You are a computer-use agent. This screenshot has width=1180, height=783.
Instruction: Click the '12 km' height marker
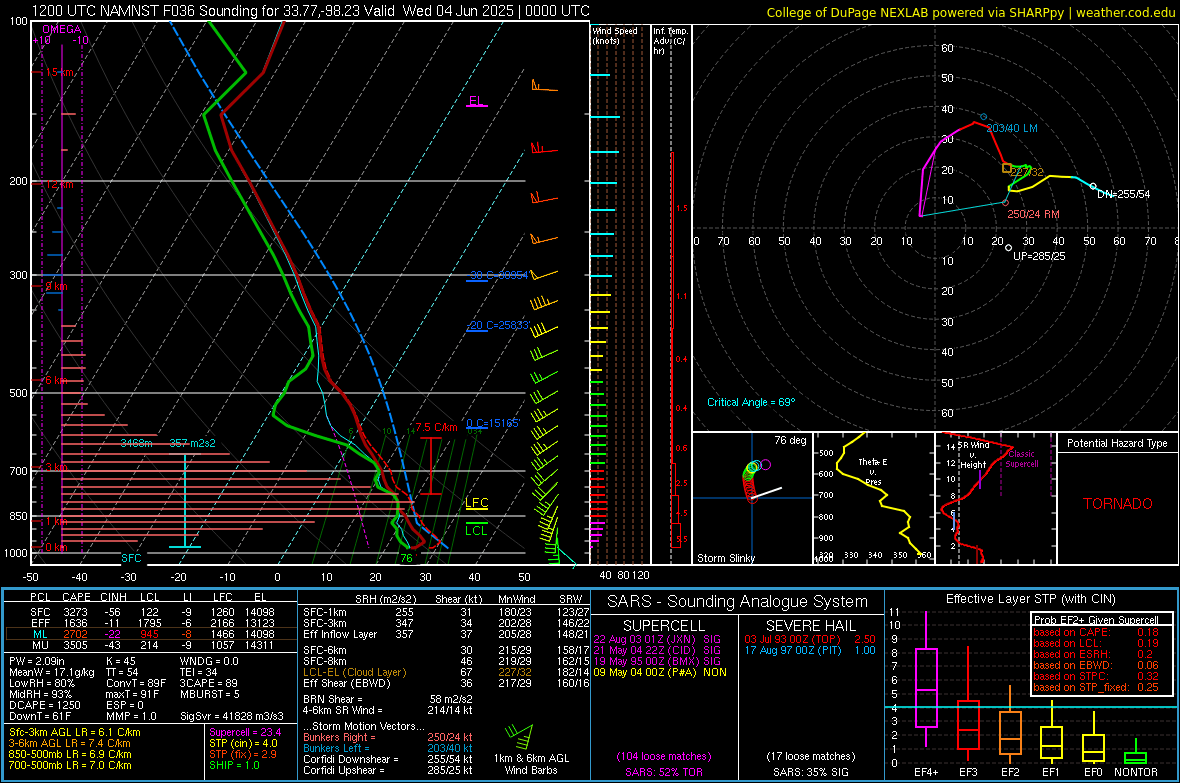[x=59, y=184]
